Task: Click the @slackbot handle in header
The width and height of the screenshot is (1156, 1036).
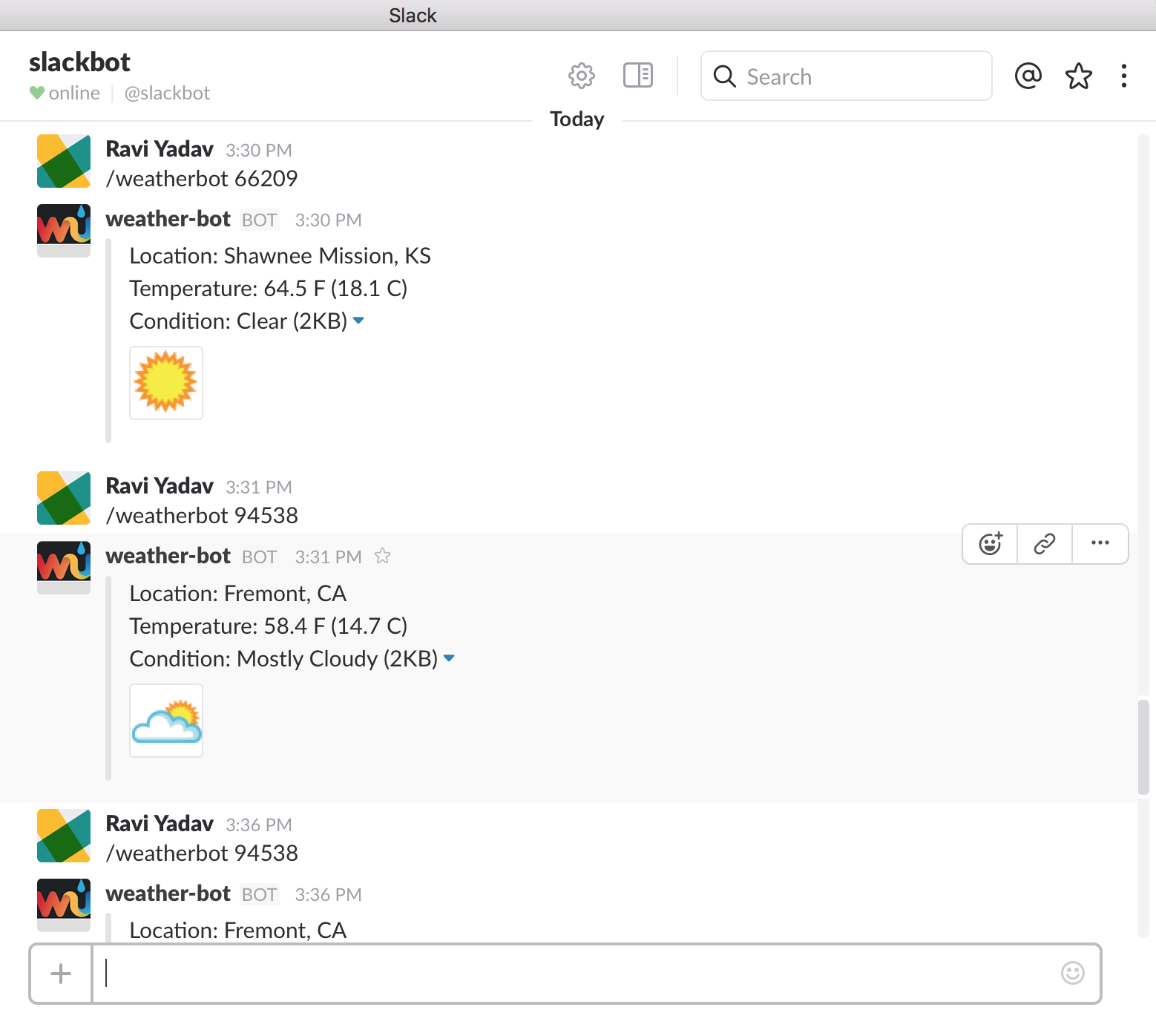Action: (167, 94)
